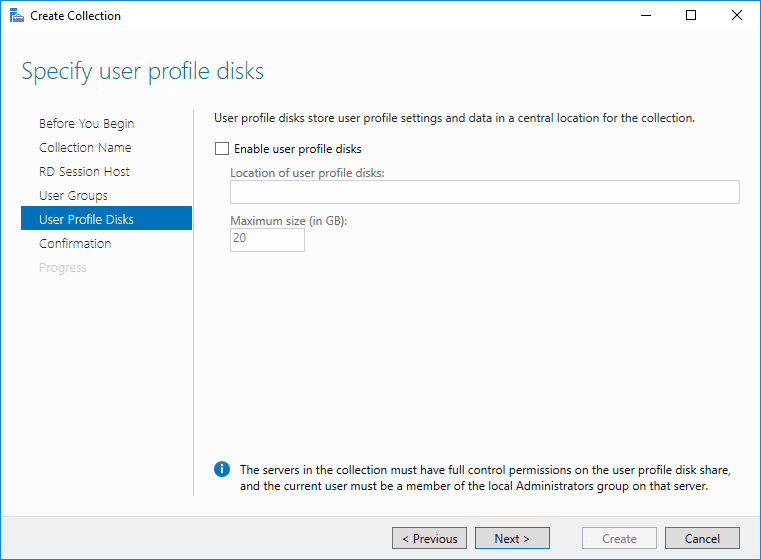
Task: Go back with the Previous button
Action: coord(429,539)
